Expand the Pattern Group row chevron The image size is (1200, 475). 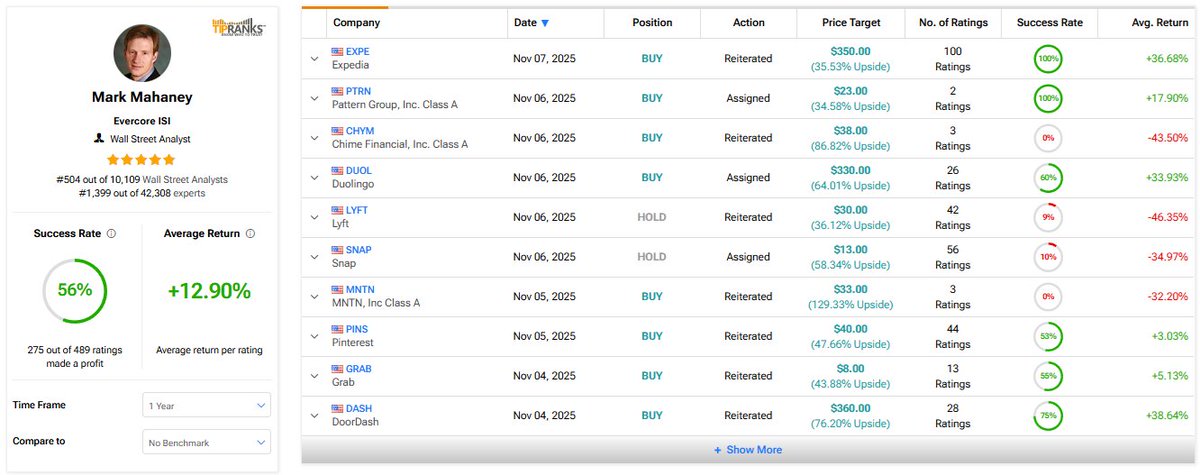tap(314, 98)
